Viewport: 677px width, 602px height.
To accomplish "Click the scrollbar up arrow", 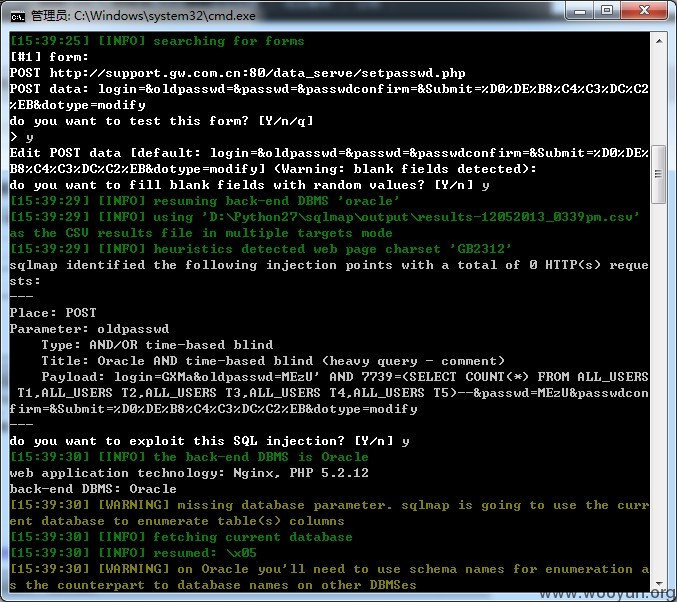I will (x=659, y=41).
